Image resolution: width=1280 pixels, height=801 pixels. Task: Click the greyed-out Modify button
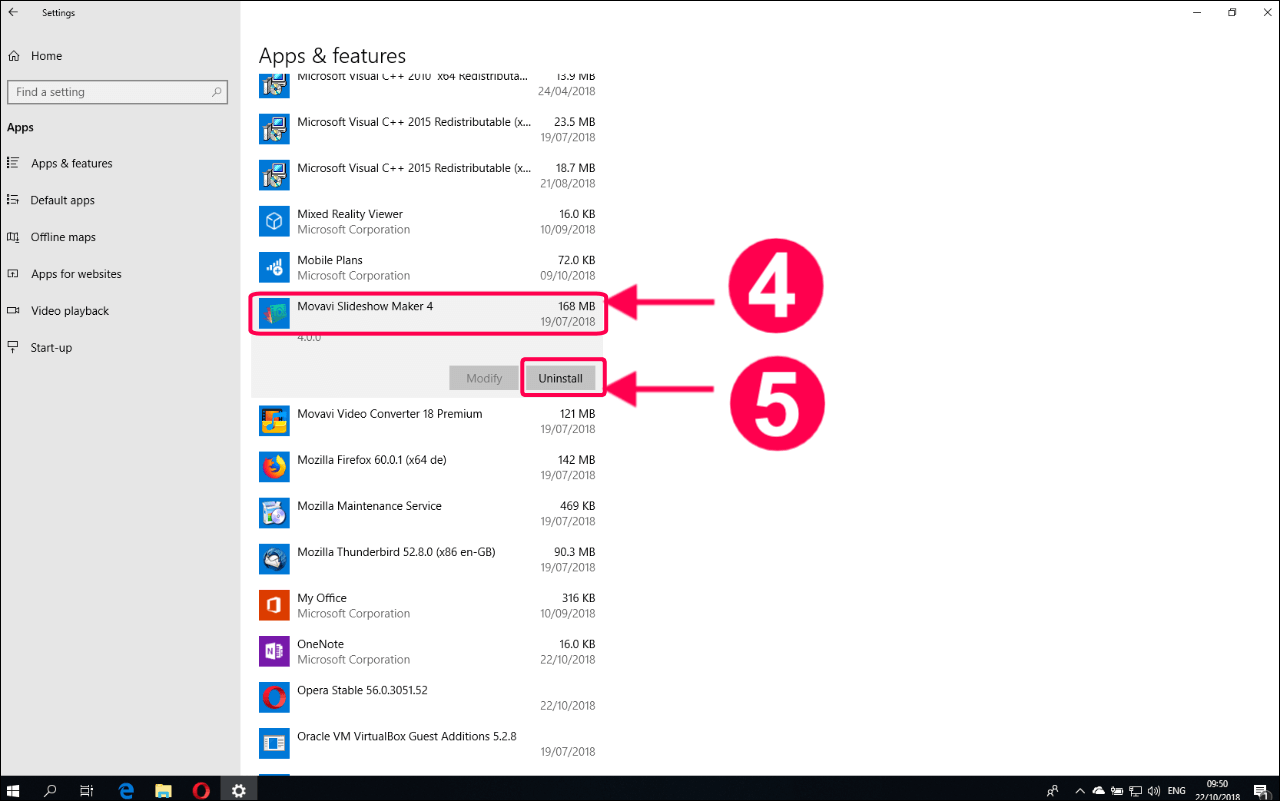pos(484,378)
